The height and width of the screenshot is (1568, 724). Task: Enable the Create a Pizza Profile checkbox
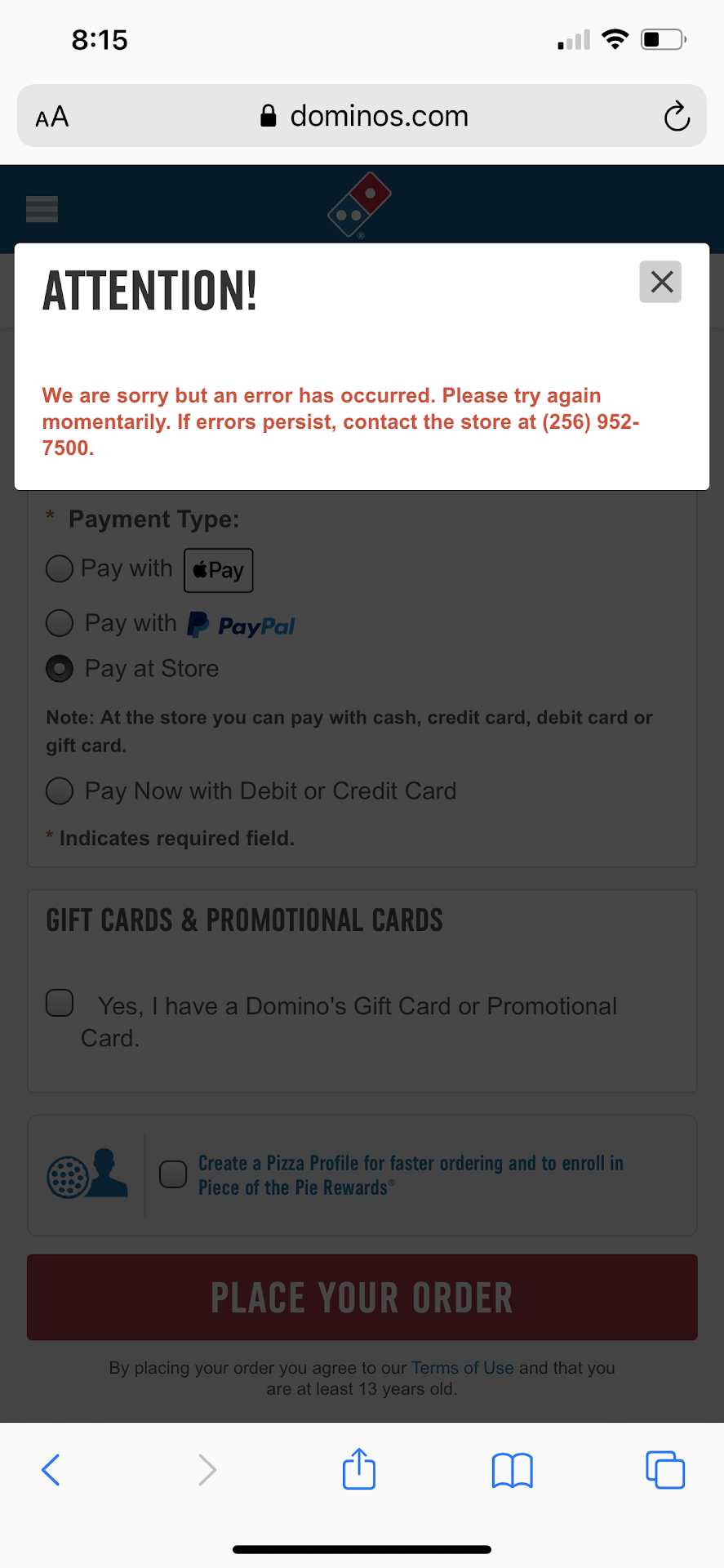click(x=173, y=1174)
